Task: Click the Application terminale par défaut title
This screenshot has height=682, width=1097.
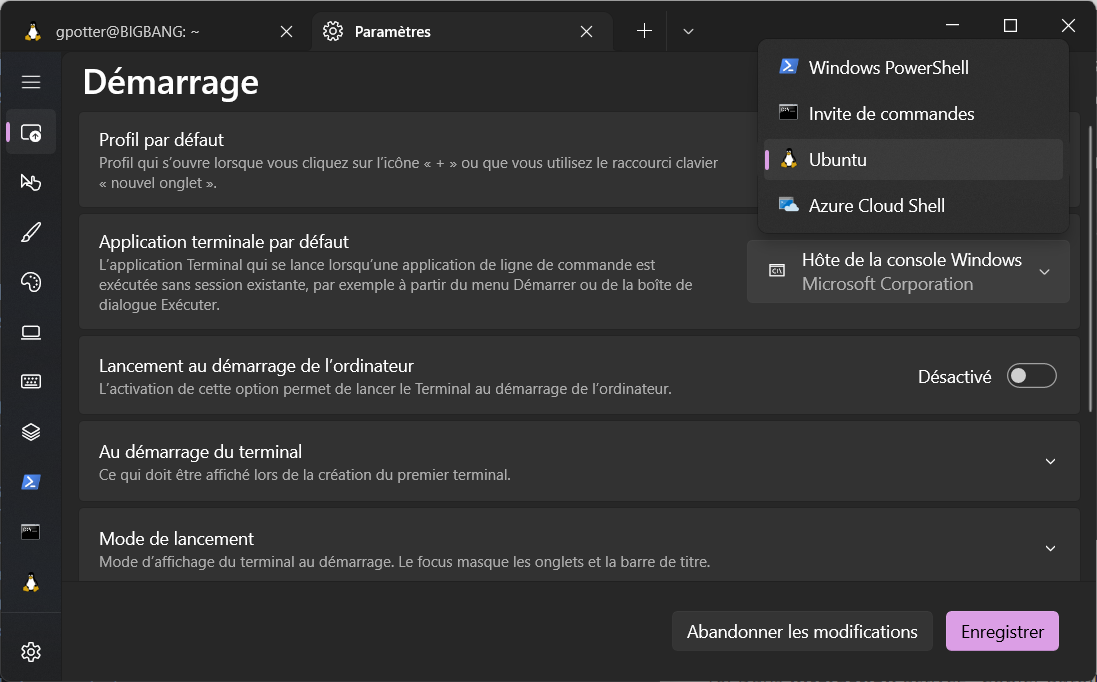Action: (x=223, y=242)
